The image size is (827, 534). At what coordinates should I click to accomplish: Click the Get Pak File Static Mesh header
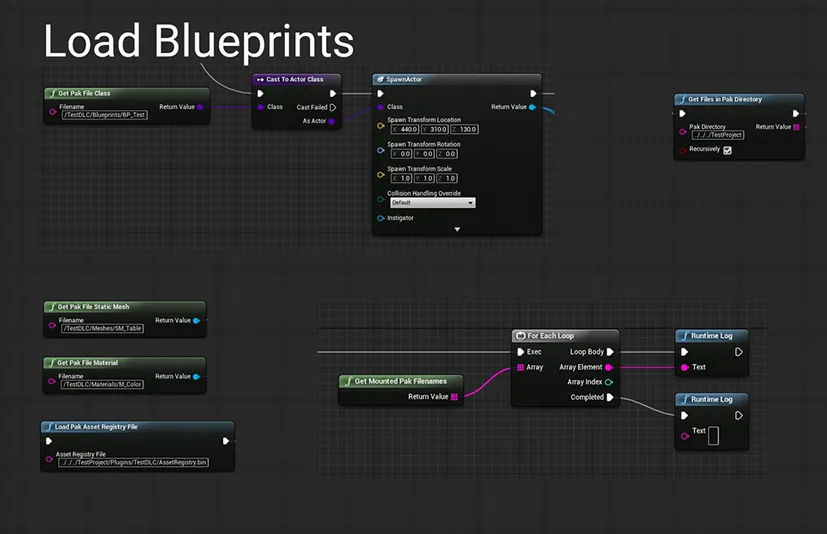124,307
